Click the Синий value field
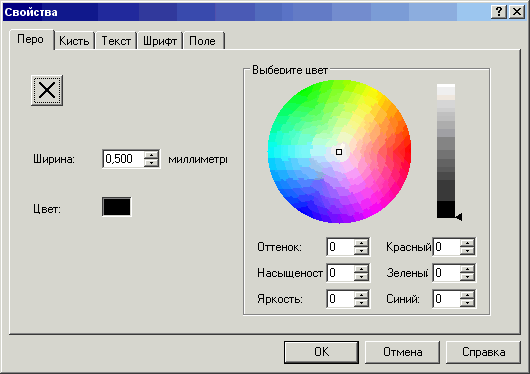 (447, 299)
